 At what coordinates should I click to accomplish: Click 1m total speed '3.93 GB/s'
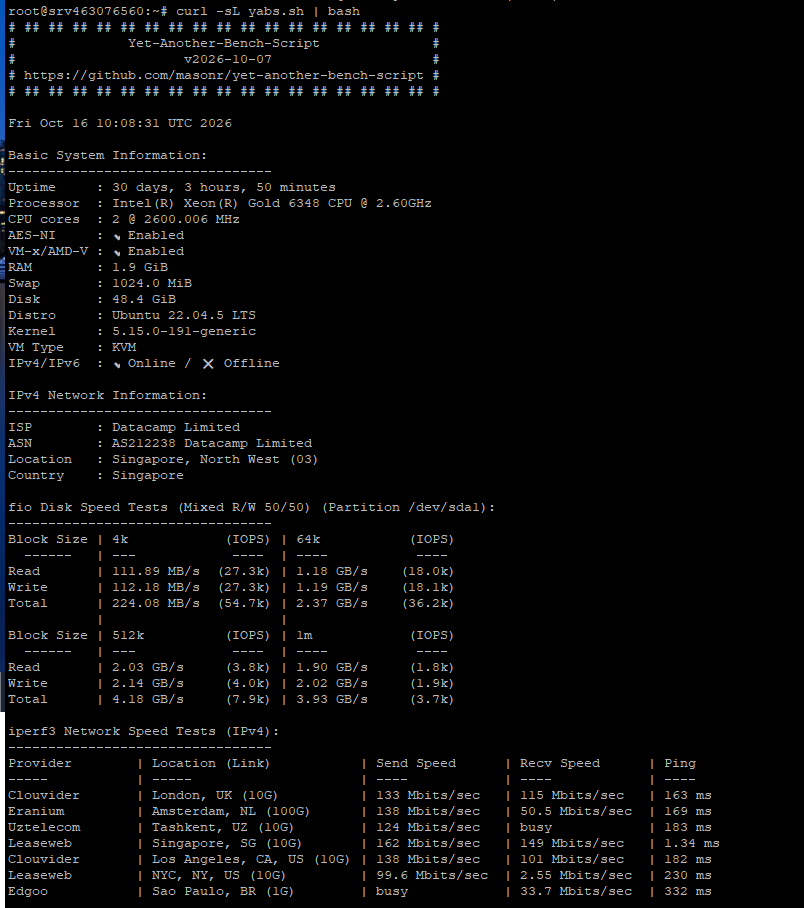point(332,700)
